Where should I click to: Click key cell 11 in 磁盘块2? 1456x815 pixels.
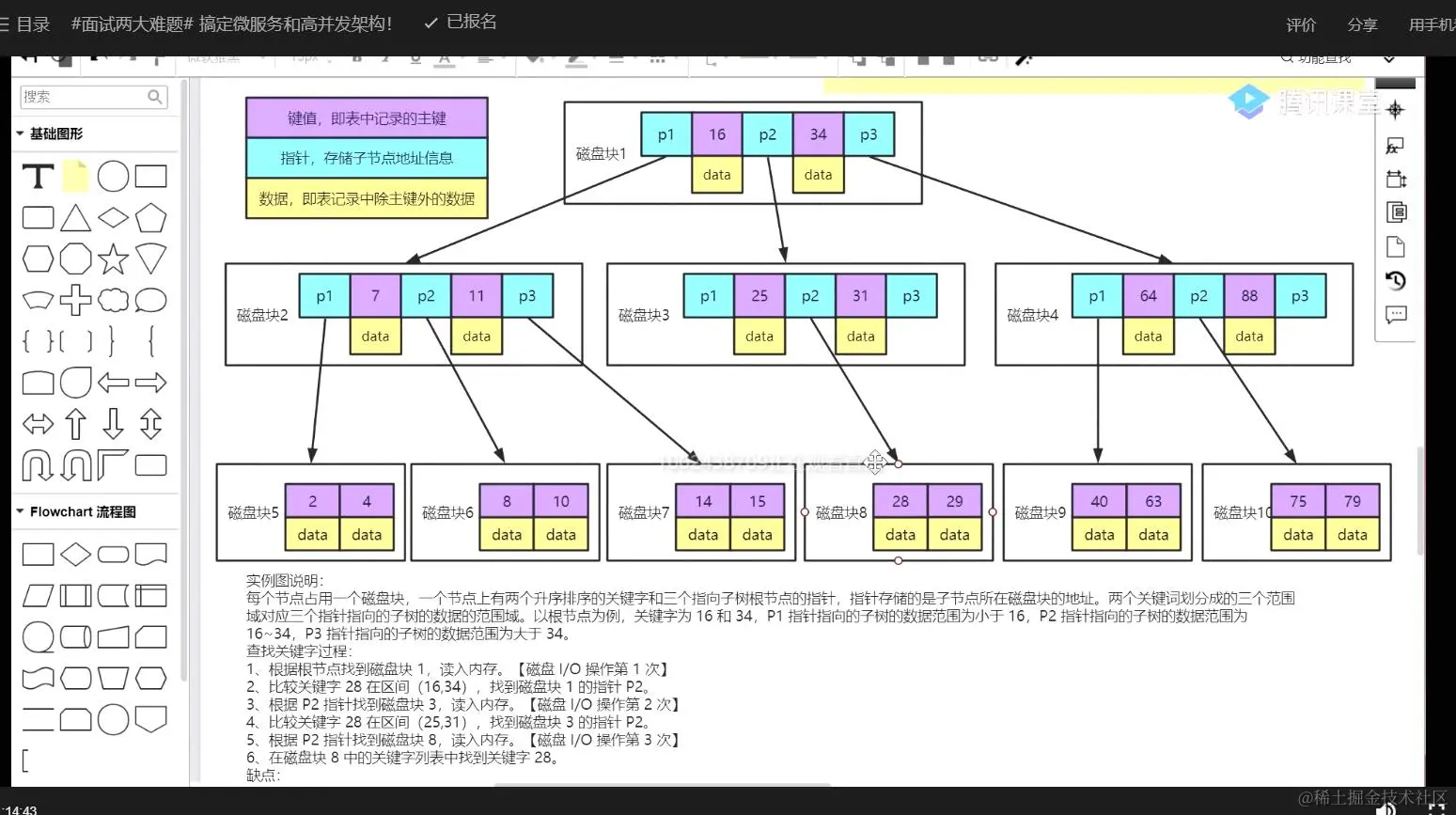[477, 296]
